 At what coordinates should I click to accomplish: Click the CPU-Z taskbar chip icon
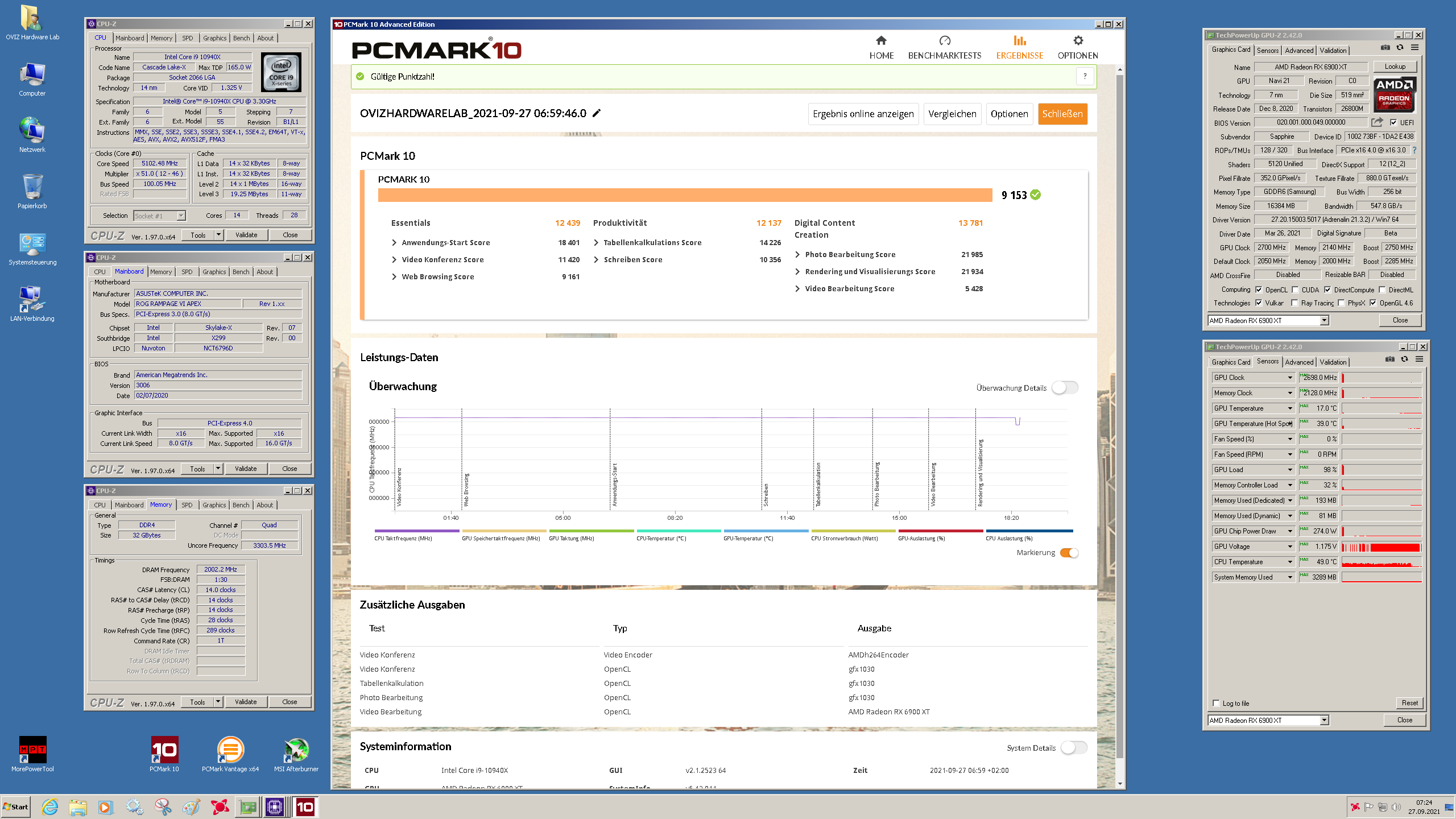click(275, 806)
